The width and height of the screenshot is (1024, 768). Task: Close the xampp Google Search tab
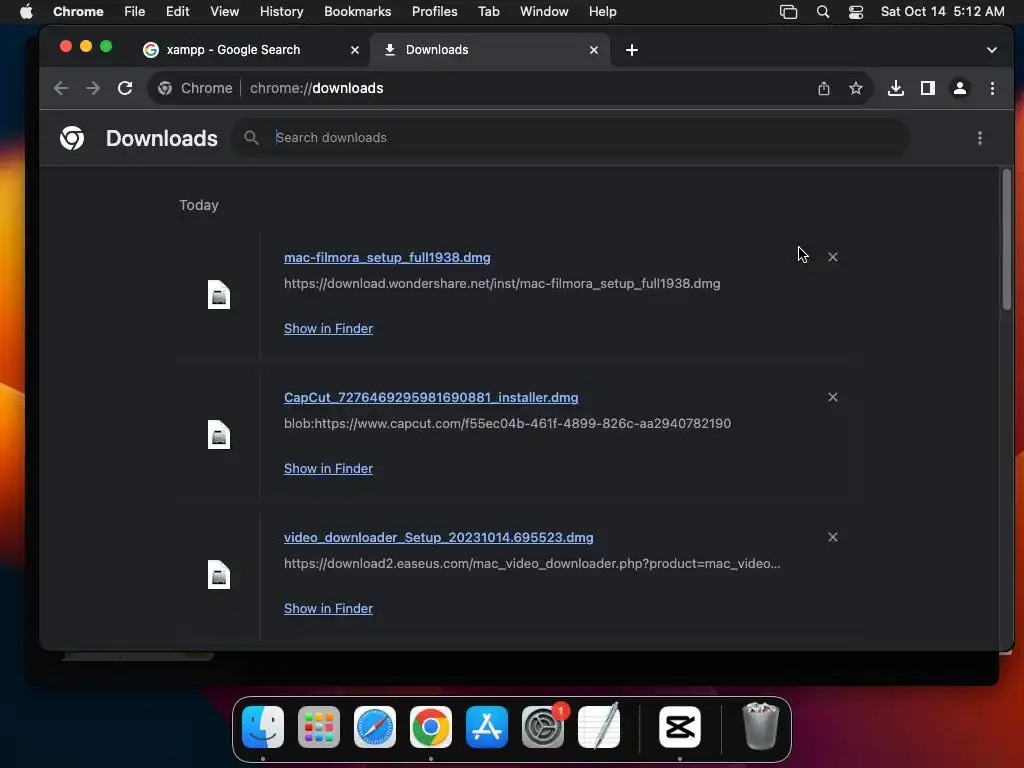pos(355,50)
